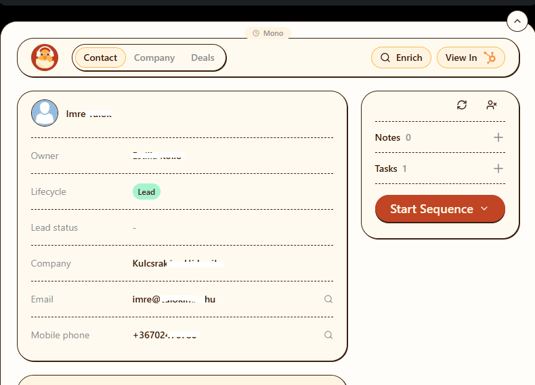
Task: Click the Lead lifecycle badge
Action: coord(146,192)
